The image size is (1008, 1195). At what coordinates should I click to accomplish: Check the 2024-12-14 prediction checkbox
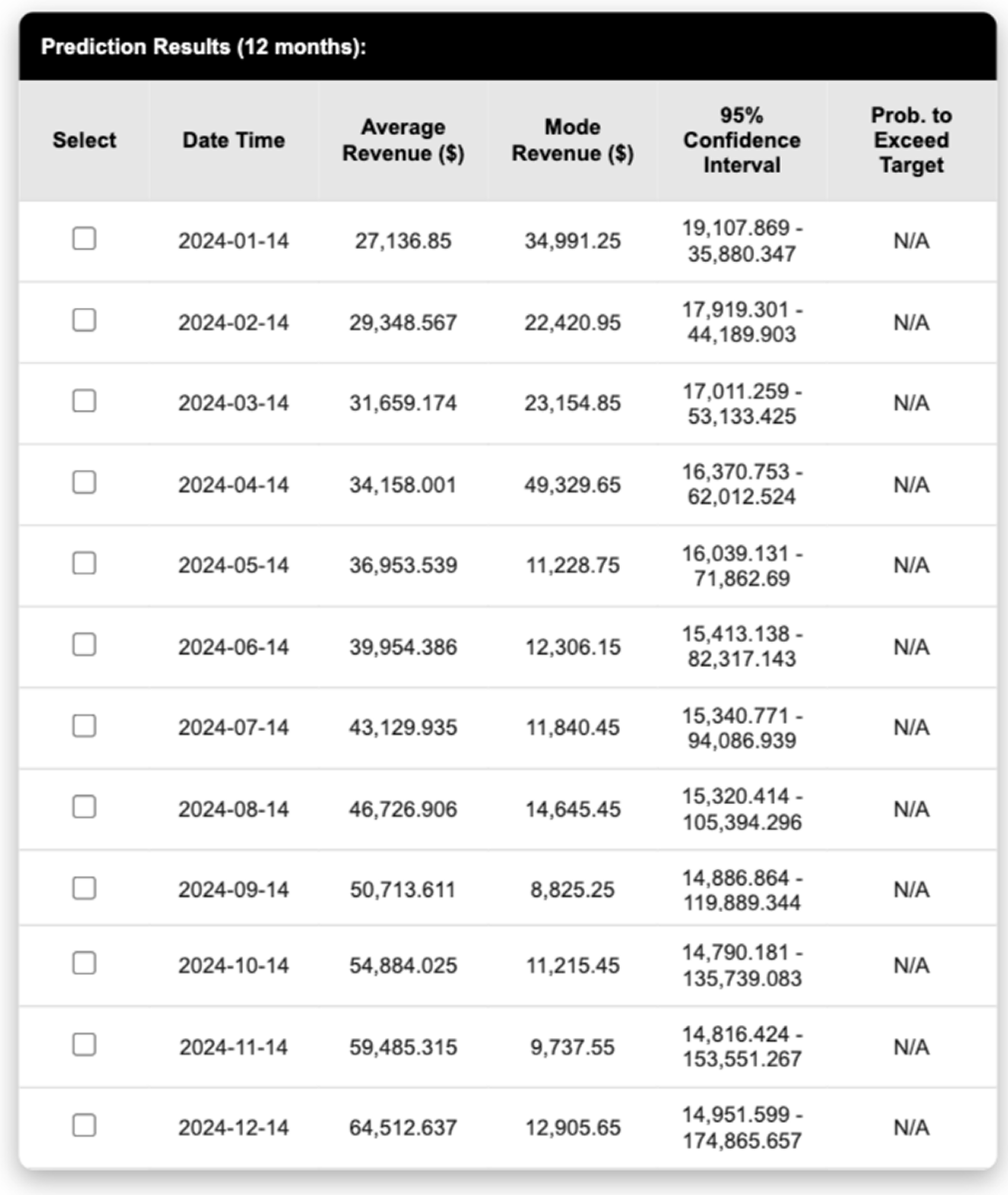pyautogui.click(x=84, y=1126)
